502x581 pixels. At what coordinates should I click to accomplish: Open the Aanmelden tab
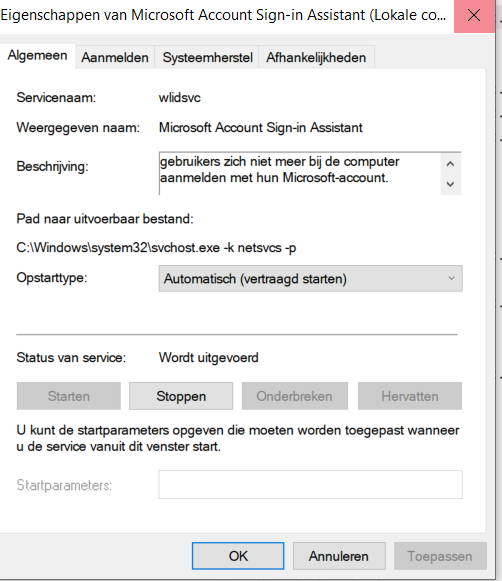(x=115, y=57)
